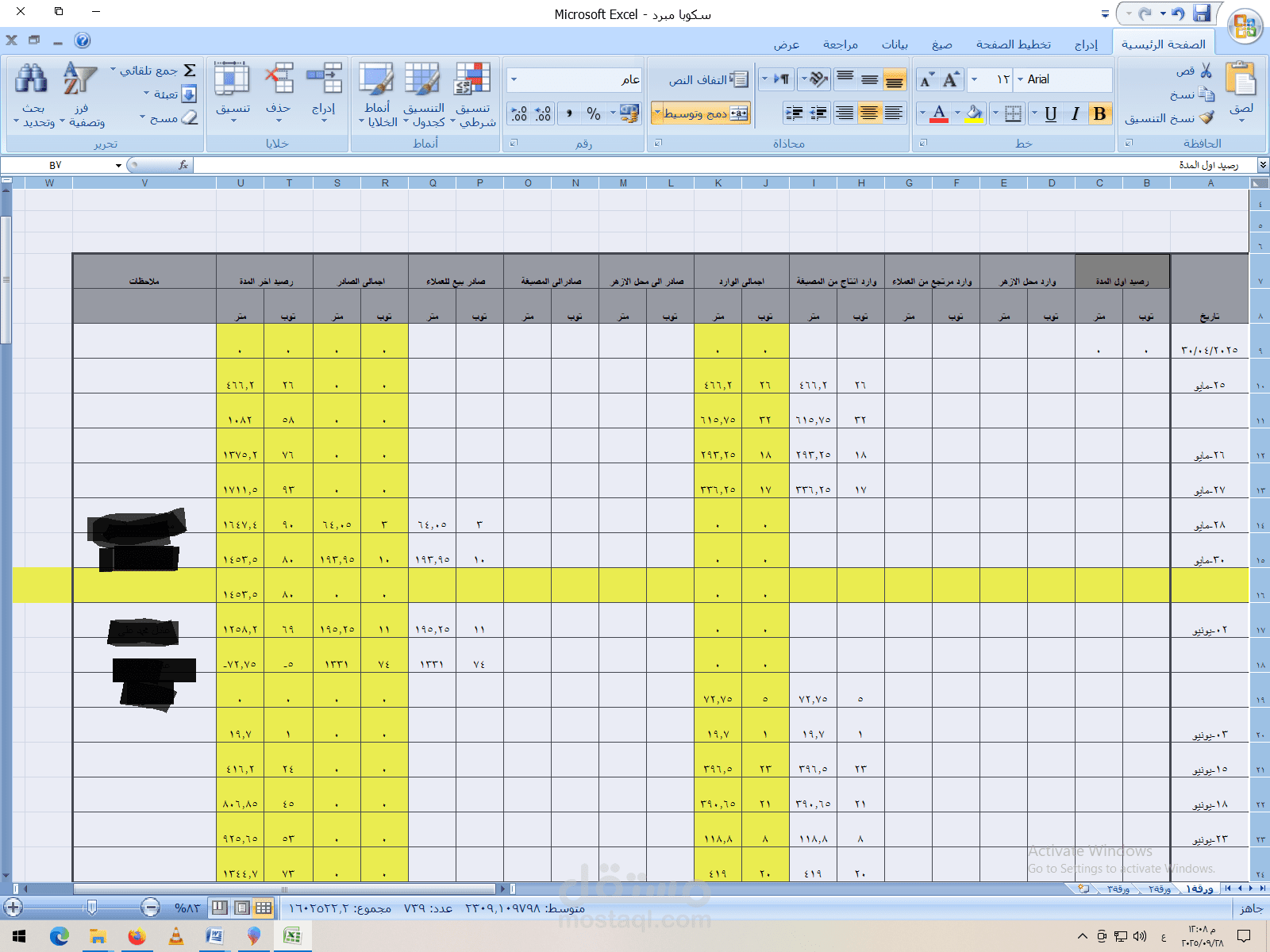
Task: Apply comma style number format
Action: (569, 113)
